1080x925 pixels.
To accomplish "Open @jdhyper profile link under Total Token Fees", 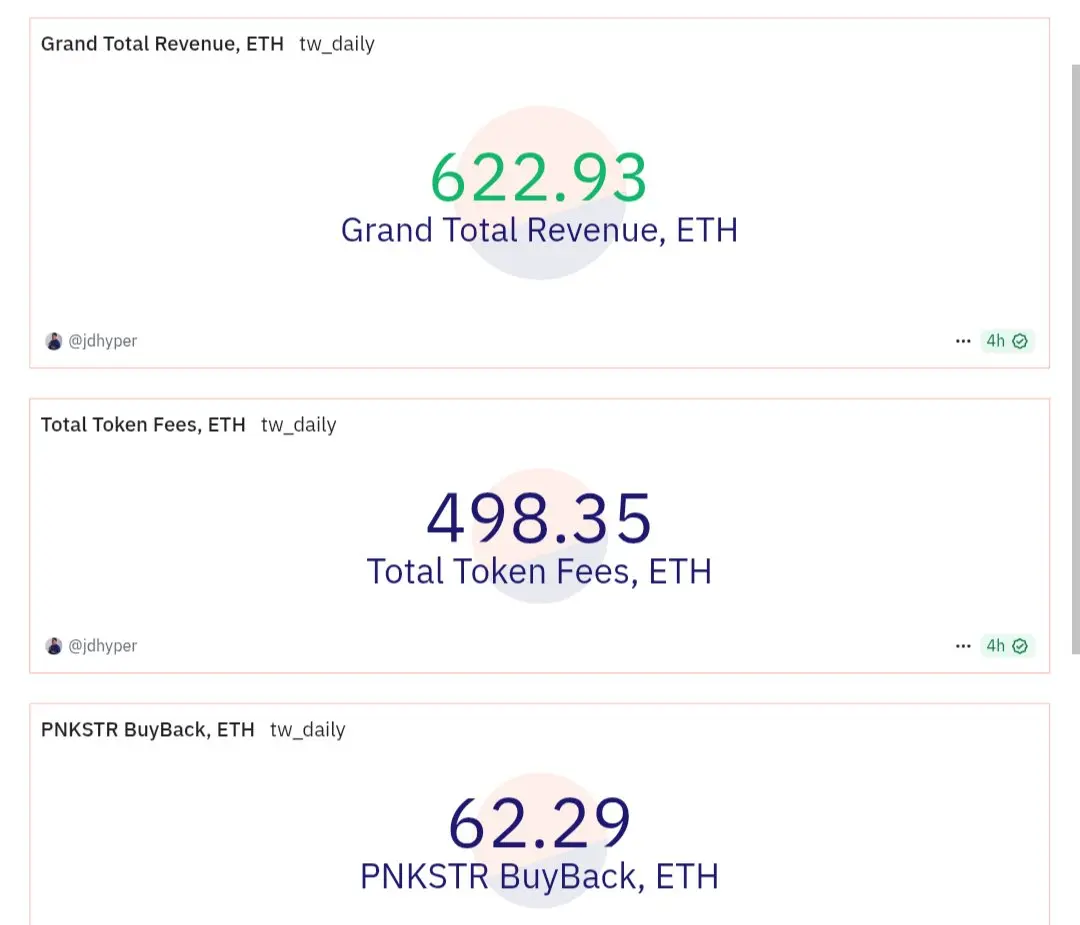I will click(103, 646).
